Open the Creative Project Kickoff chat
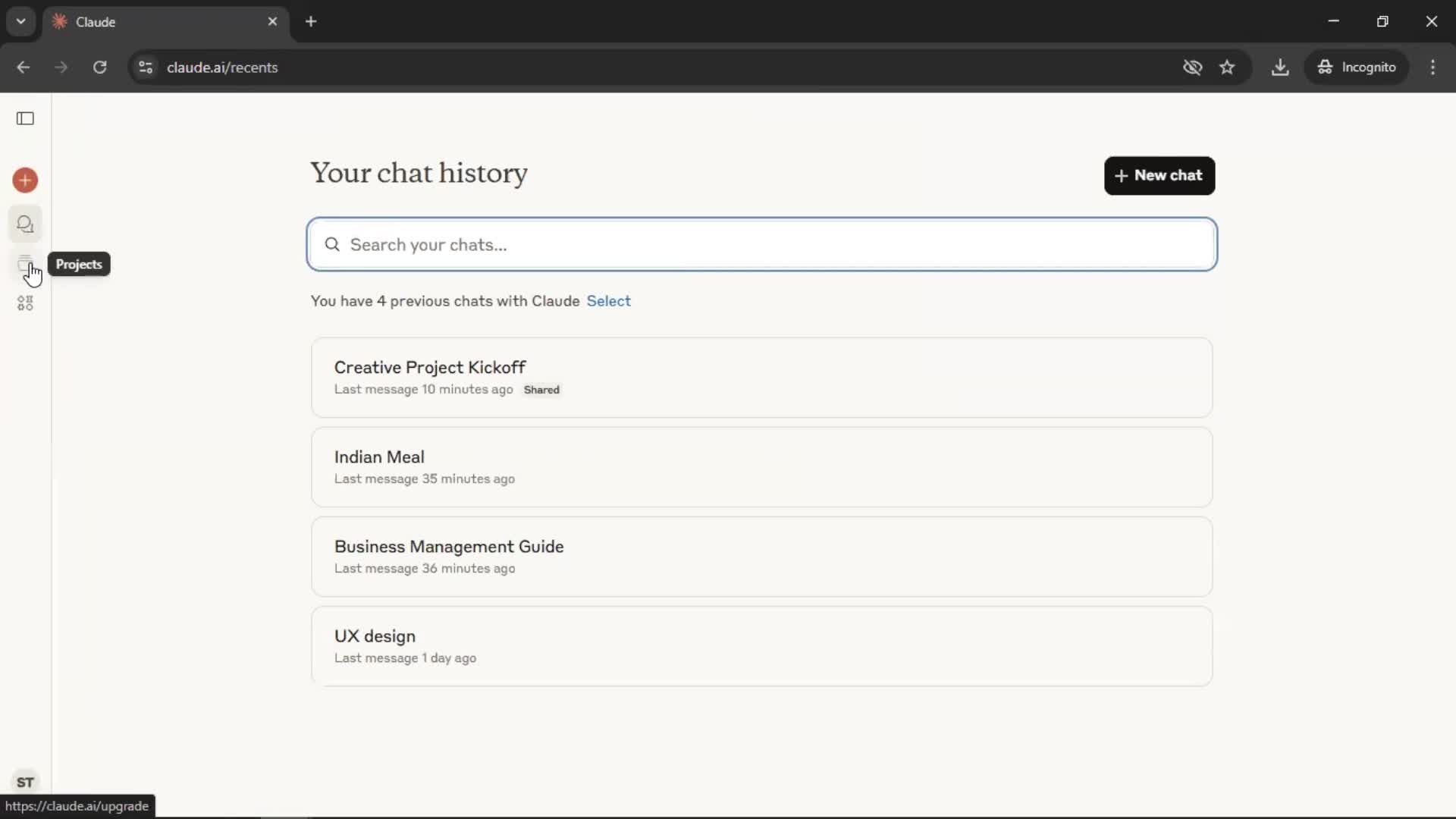Image resolution: width=1456 pixels, height=819 pixels. click(x=761, y=378)
